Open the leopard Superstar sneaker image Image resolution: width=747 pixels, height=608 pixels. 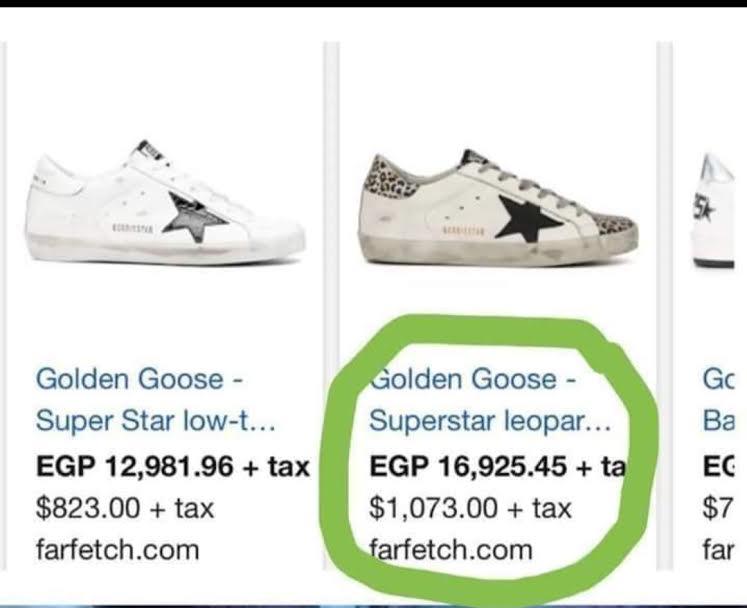pos(498,207)
